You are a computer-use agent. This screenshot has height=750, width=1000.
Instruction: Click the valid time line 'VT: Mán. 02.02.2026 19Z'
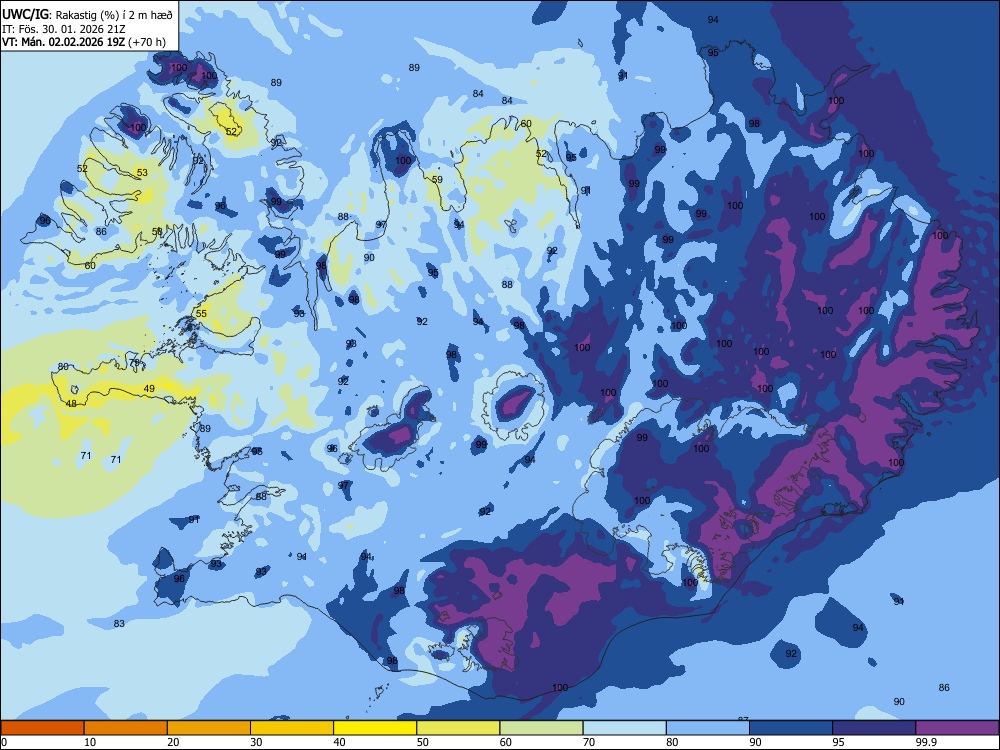tap(63, 42)
